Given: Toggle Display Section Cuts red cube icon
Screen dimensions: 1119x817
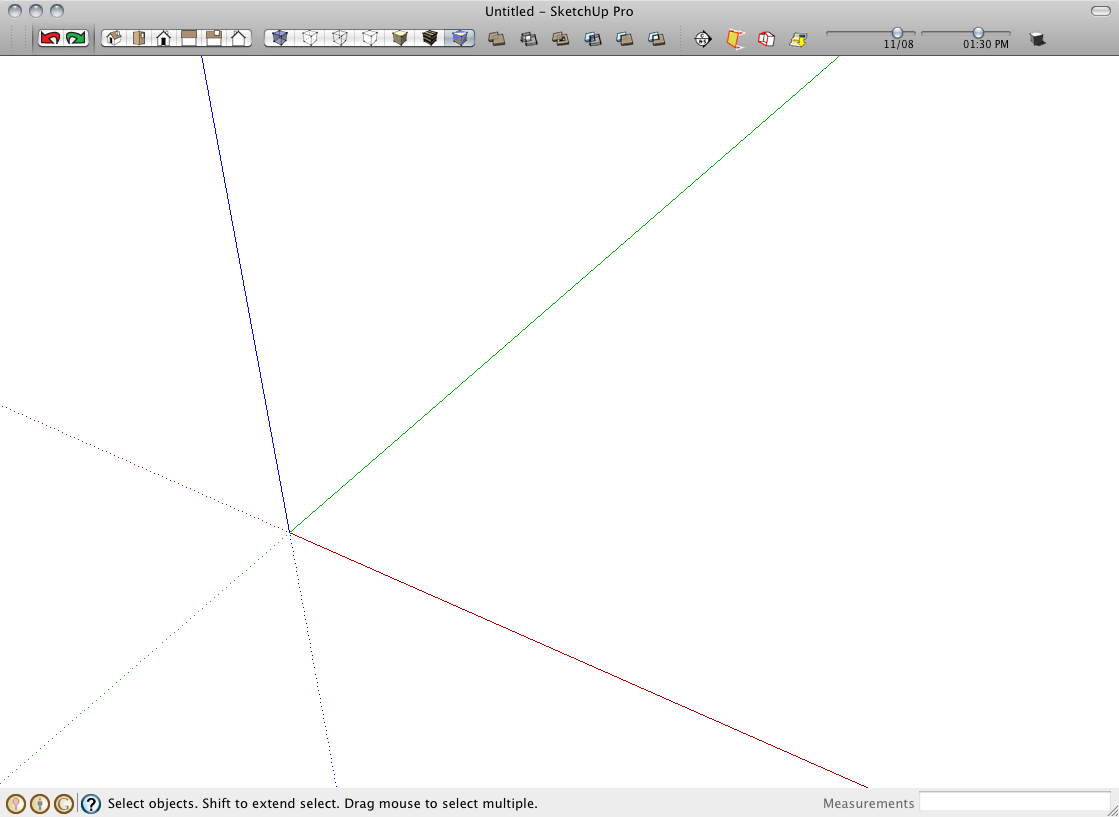Looking at the screenshot, I should point(766,39).
